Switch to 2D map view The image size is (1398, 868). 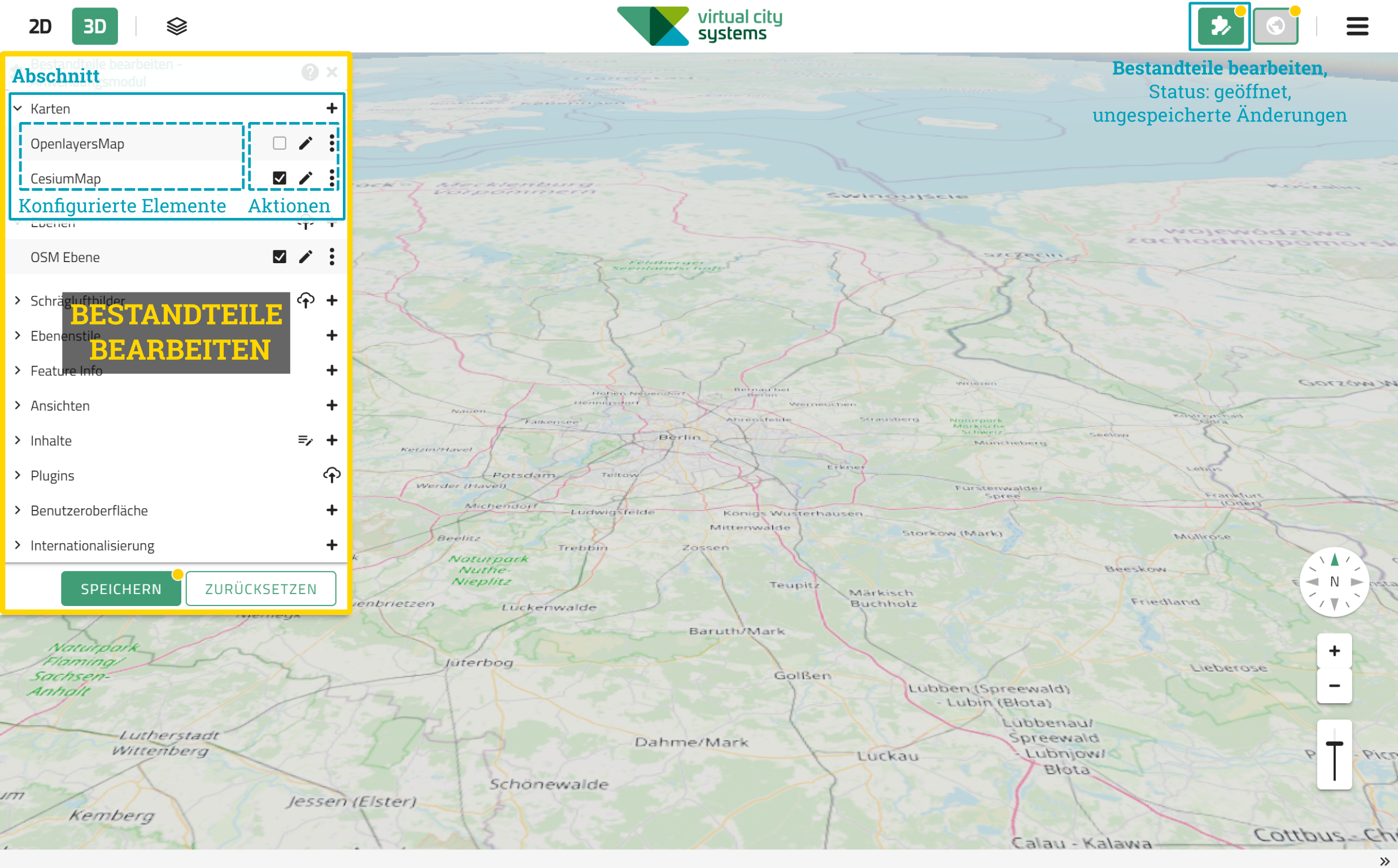tap(40, 27)
